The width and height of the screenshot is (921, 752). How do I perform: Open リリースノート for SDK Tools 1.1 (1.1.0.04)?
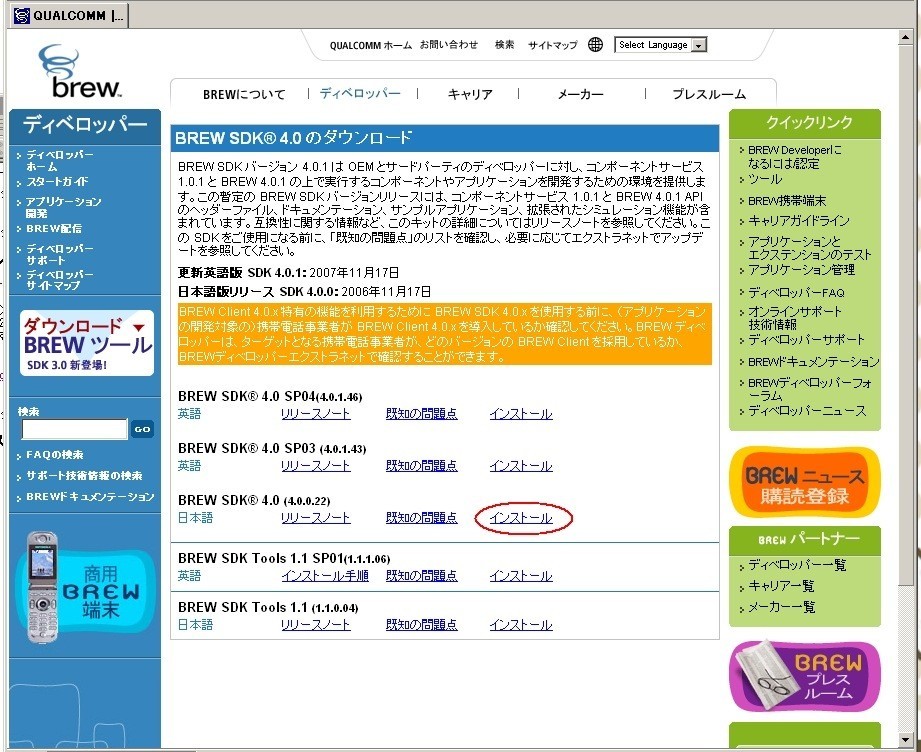click(x=315, y=625)
